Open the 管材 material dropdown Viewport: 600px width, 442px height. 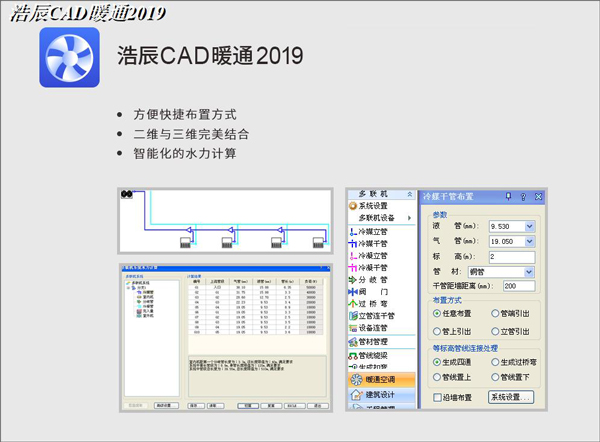click(x=529, y=272)
